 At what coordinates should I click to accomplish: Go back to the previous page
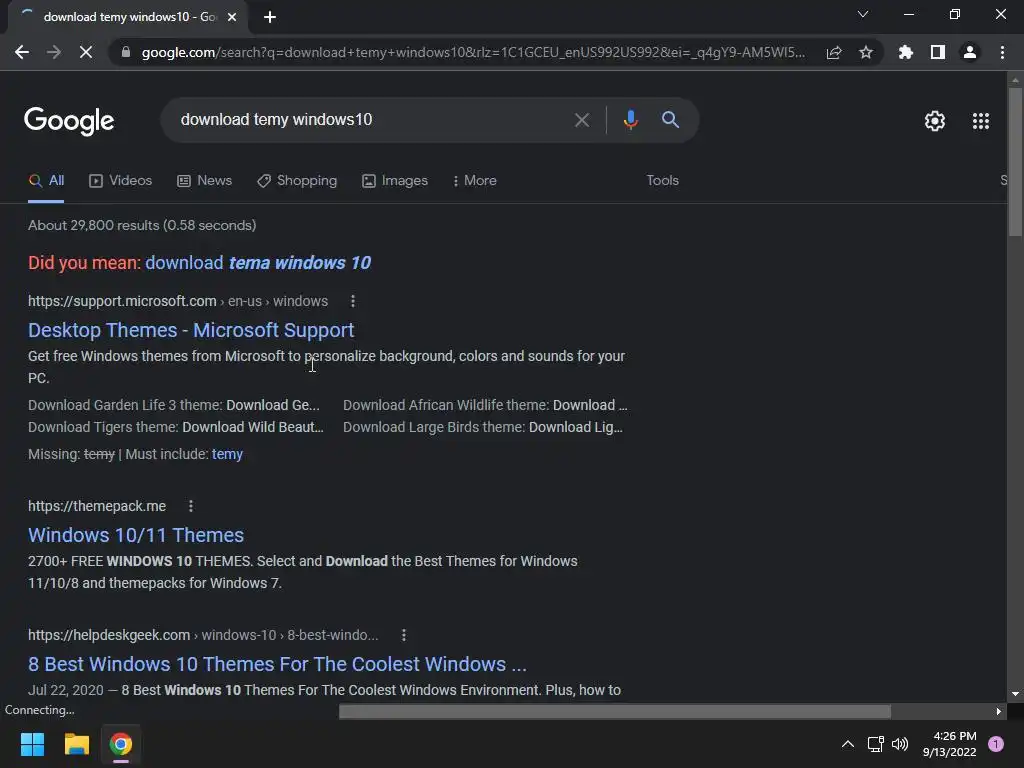click(x=22, y=52)
